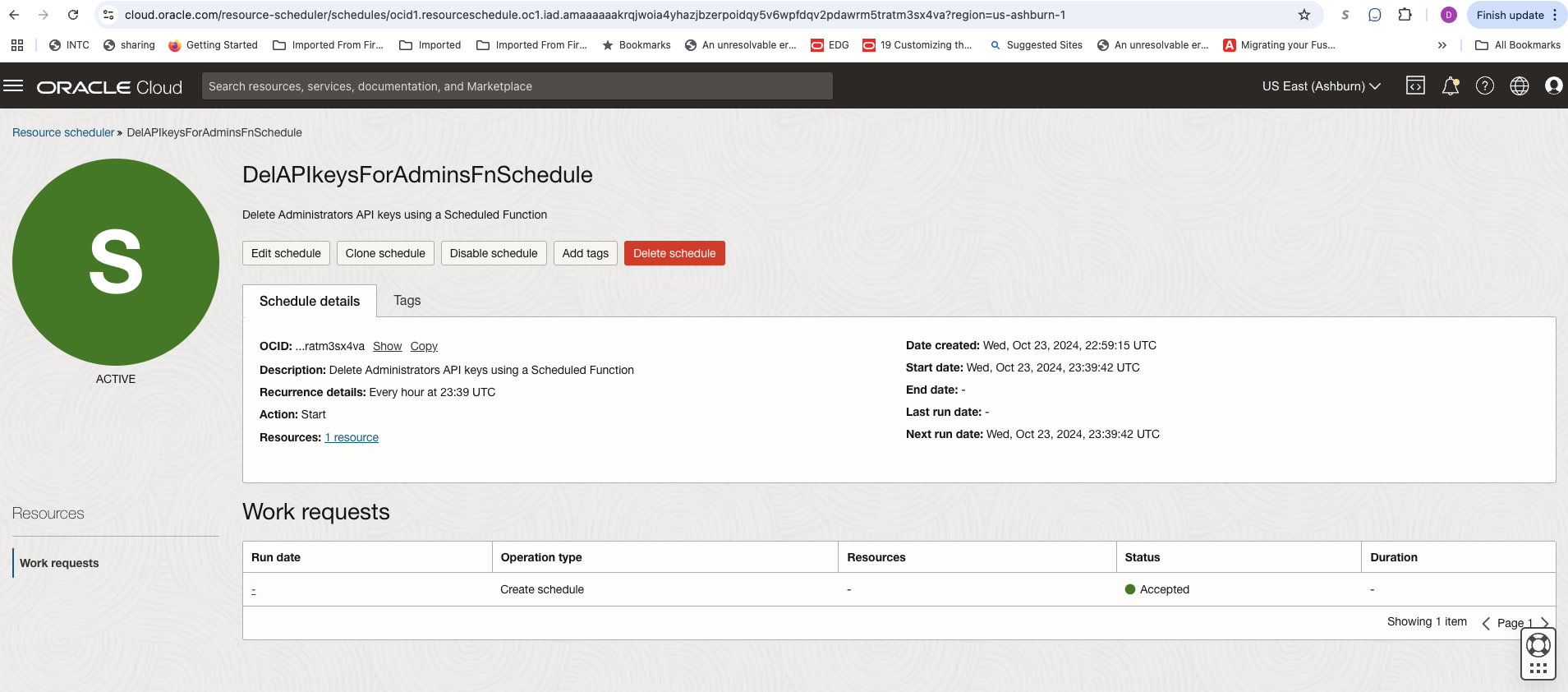Click the life-ring support widget icon

click(1538, 645)
